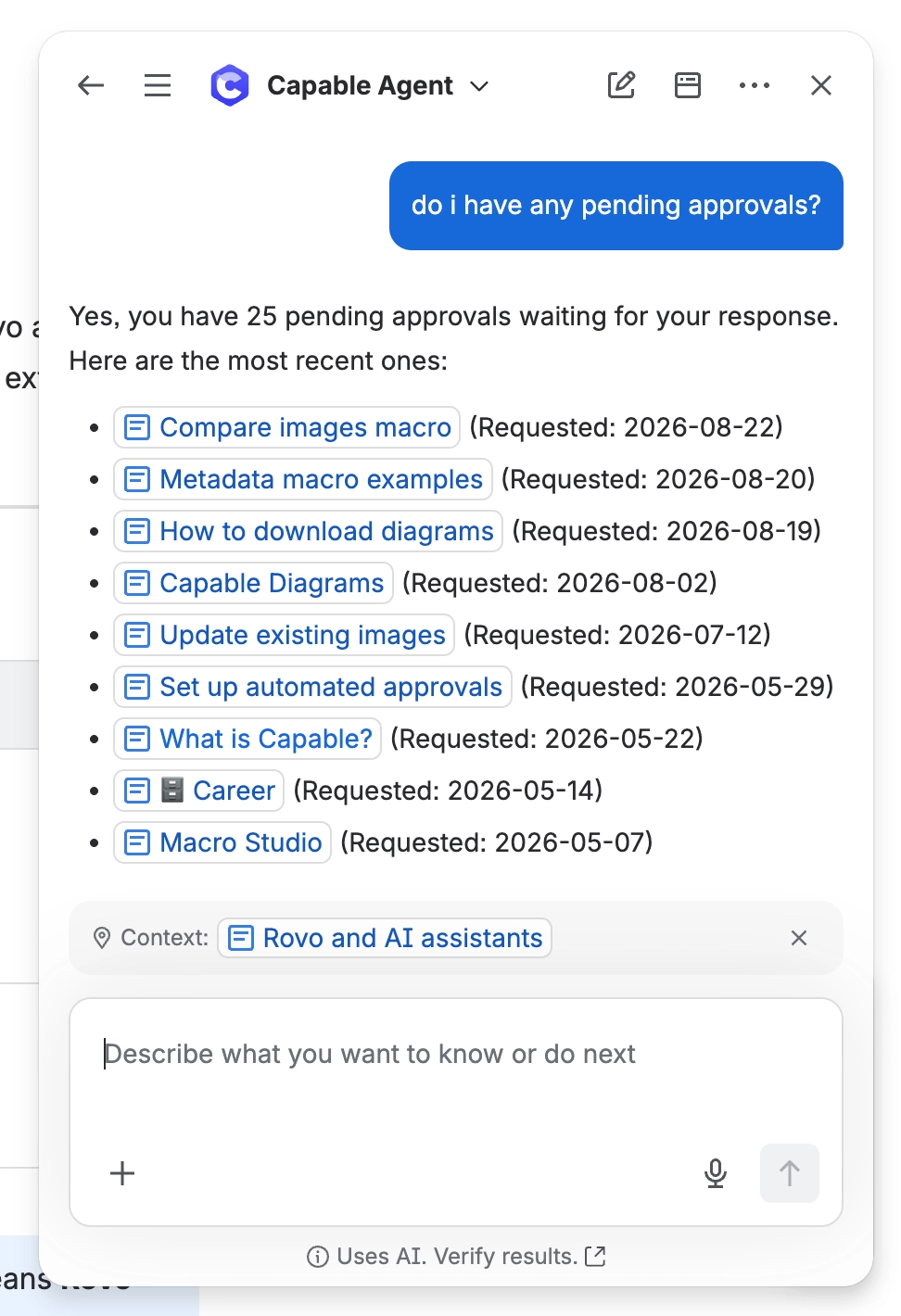The width and height of the screenshot is (901, 1316).
Task: Open the Set up automated approvals link
Action: click(313, 687)
